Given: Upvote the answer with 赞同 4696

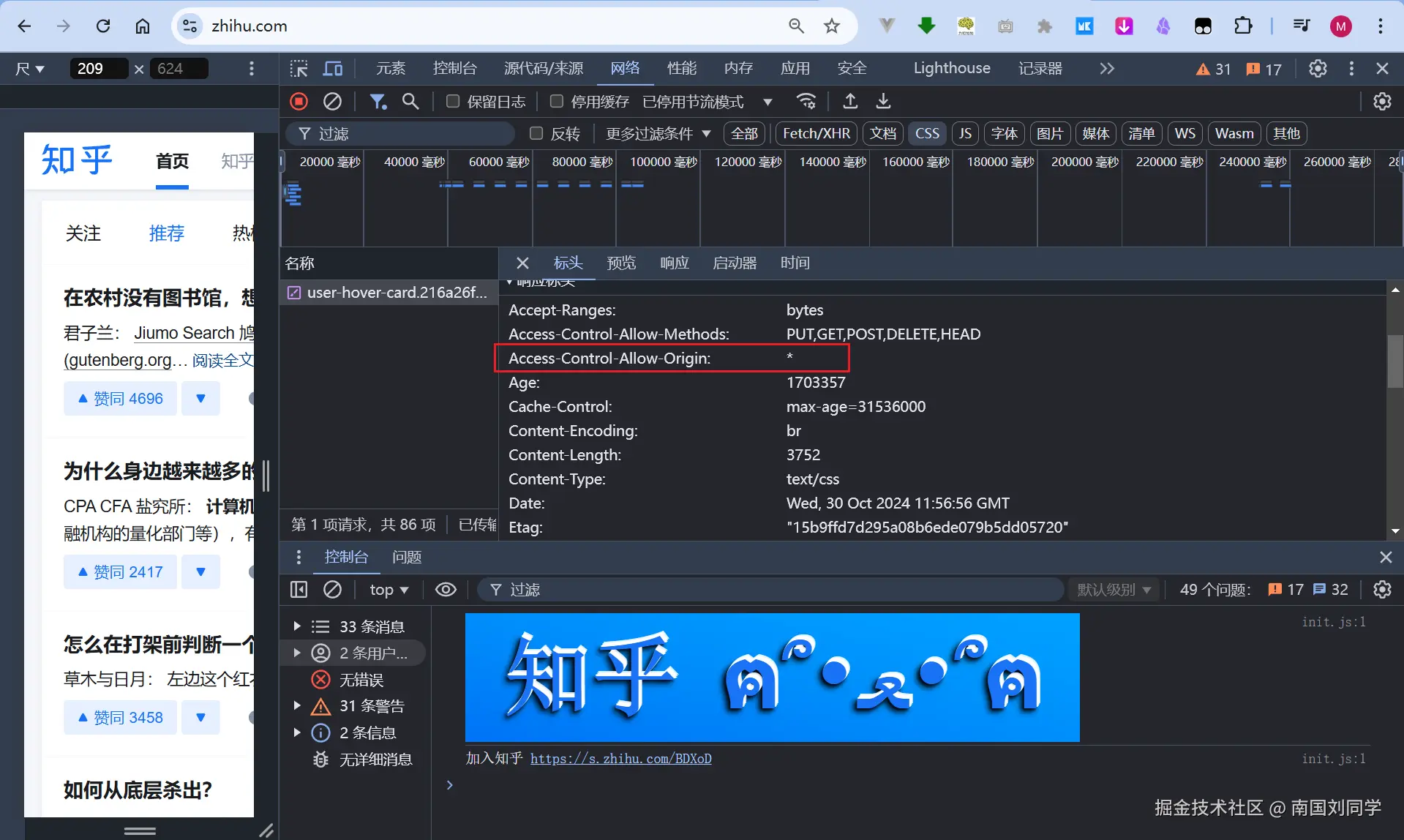Looking at the screenshot, I should point(120,399).
